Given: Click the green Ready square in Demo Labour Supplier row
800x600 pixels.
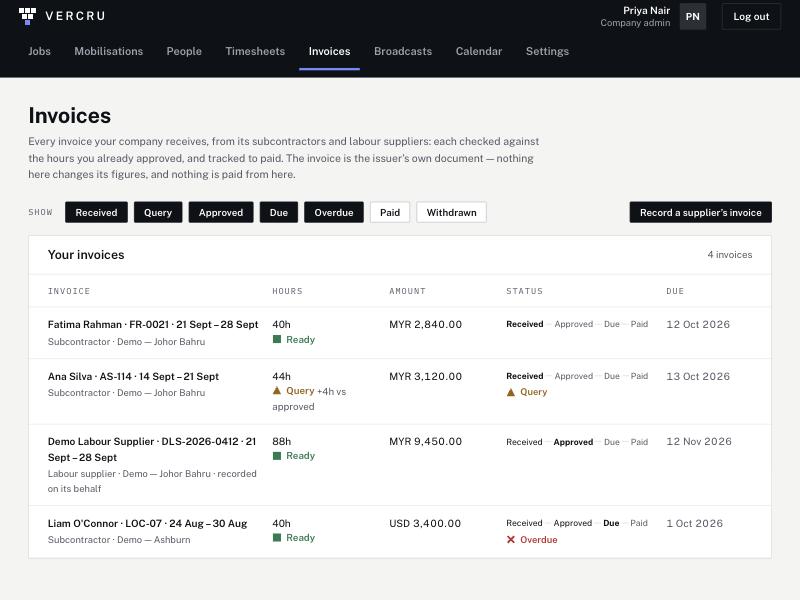Looking at the screenshot, I should point(277,456).
